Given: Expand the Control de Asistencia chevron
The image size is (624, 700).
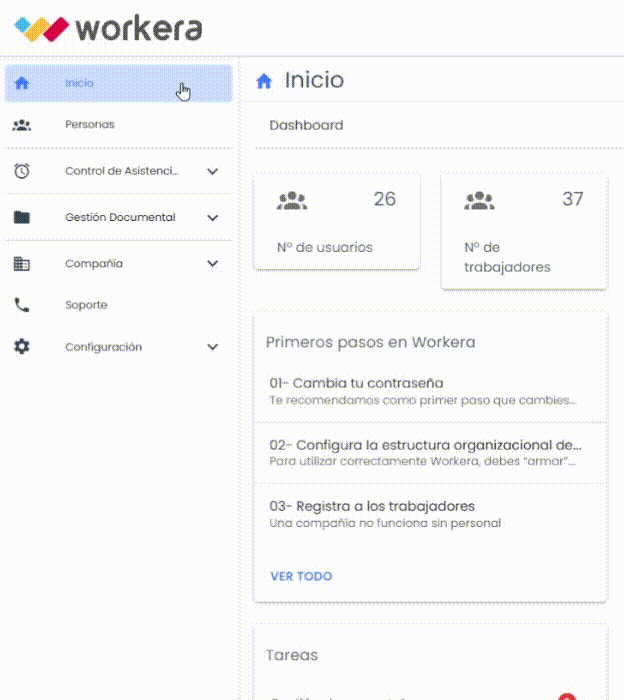Looking at the screenshot, I should click(213, 171).
